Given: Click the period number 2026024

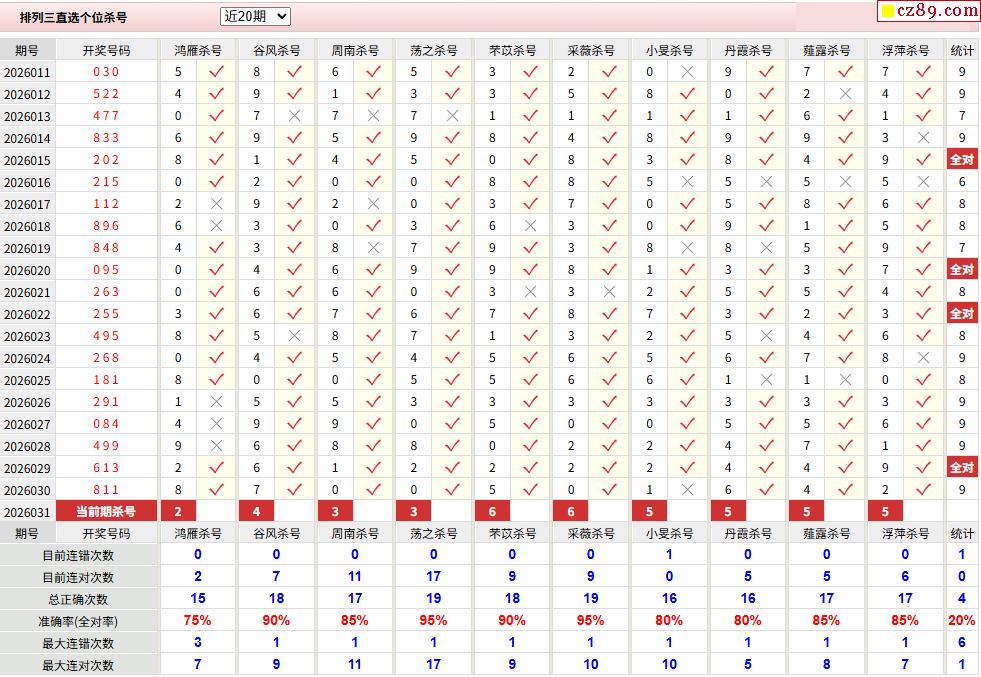Looking at the screenshot, I should click(27, 359).
